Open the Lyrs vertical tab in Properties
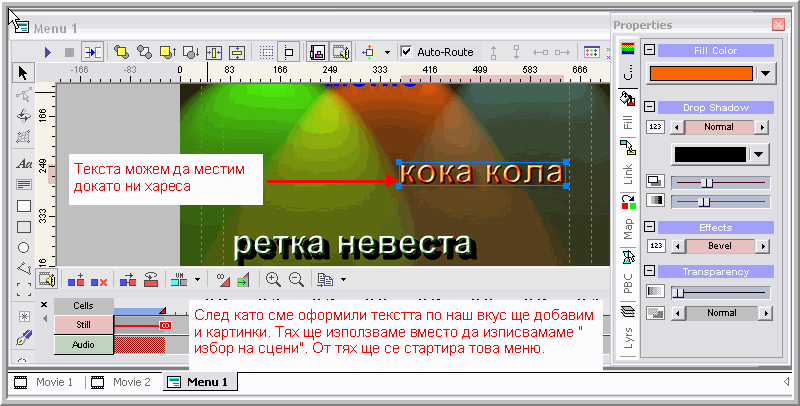This screenshot has height=406, width=800. [x=628, y=331]
